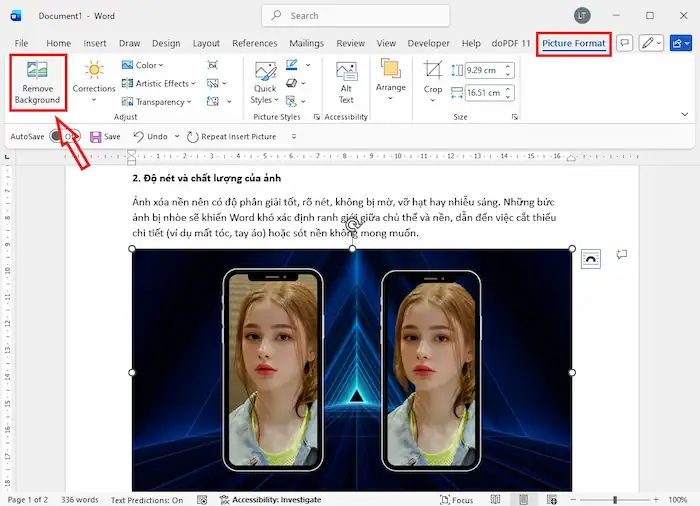700x506 pixels.
Task: Switch to the Insert tab
Action: [x=95, y=43]
